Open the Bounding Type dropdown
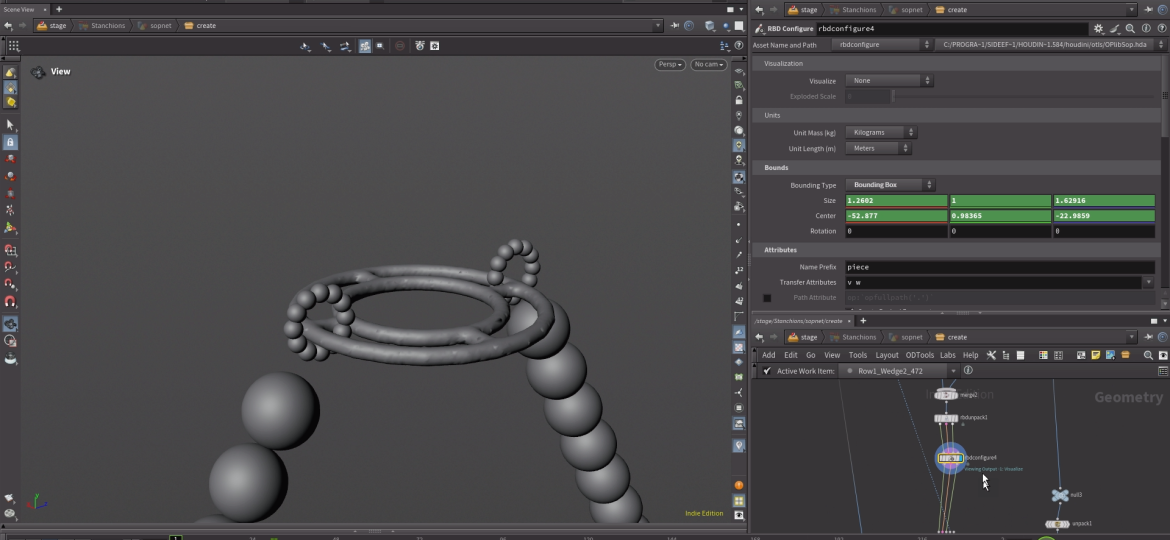Image resolution: width=1170 pixels, height=540 pixels. click(889, 185)
